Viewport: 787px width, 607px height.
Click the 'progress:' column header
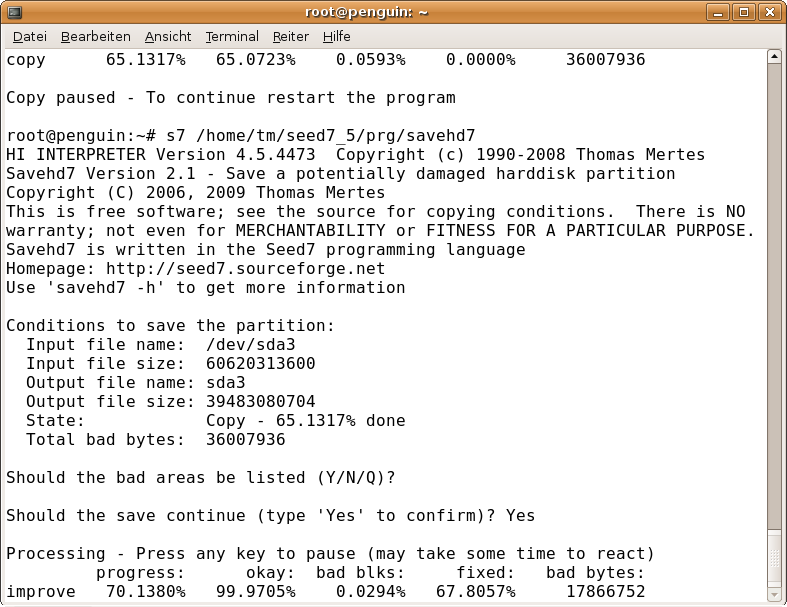tap(141, 573)
